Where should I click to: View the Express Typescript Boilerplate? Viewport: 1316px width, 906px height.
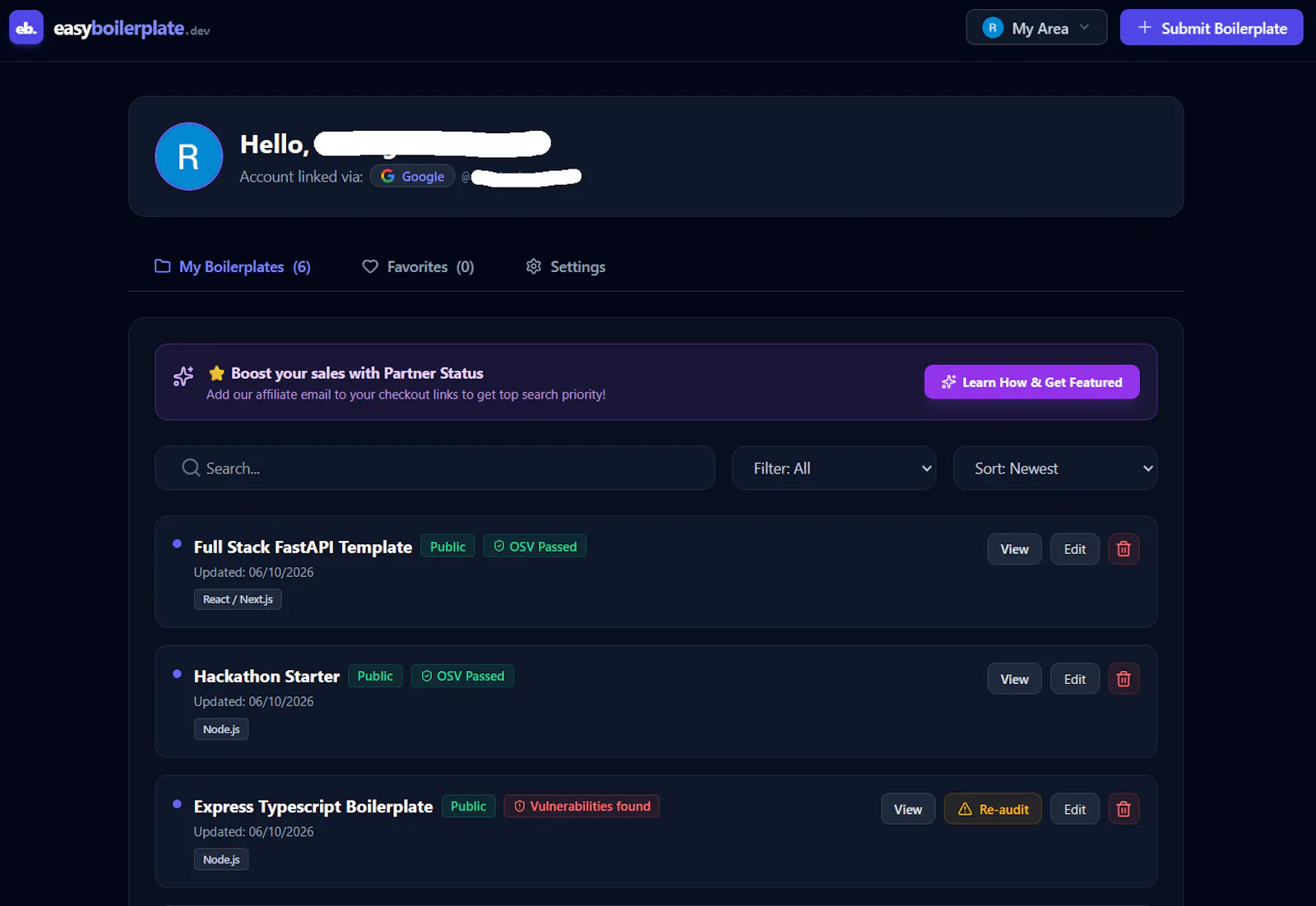tap(908, 809)
